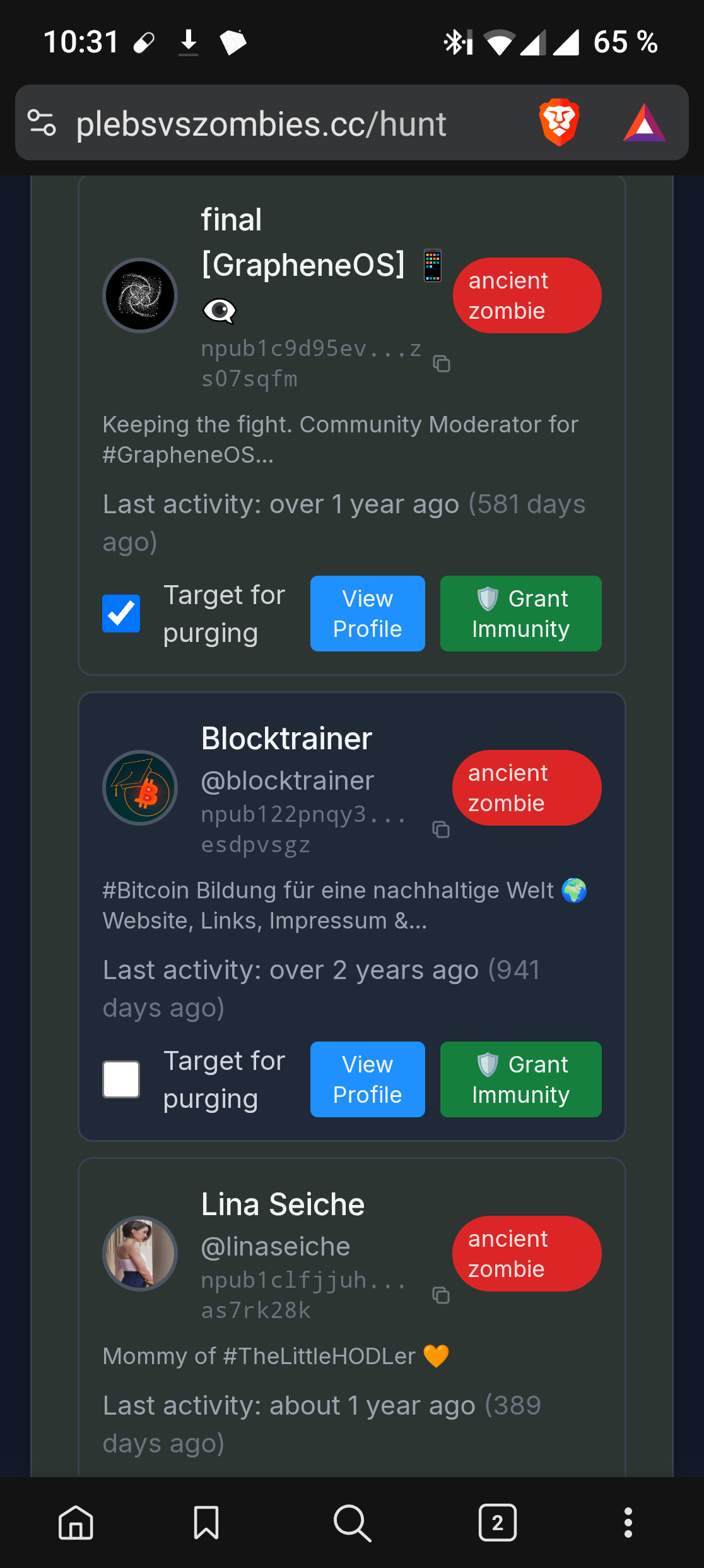Open Brave Rewards triangle icon
The width and height of the screenshot is (704, 1568).
click(x=644, y=122)
